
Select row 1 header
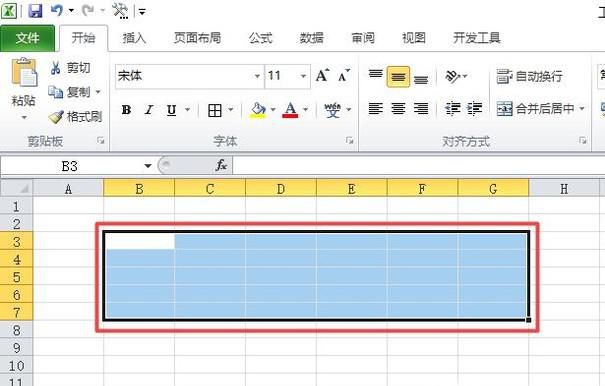pos(16,206)
